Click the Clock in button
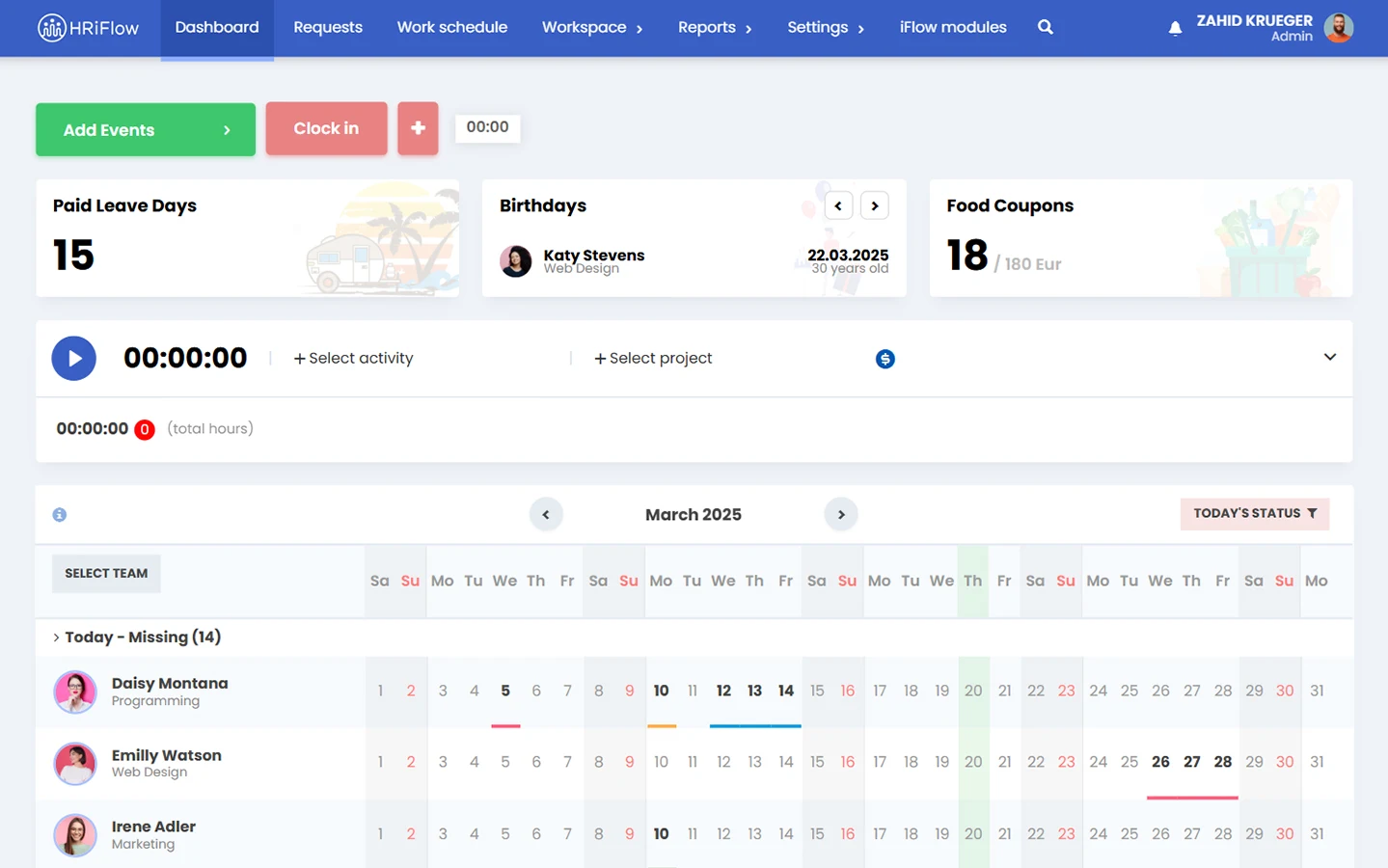 tap(326, 128)
